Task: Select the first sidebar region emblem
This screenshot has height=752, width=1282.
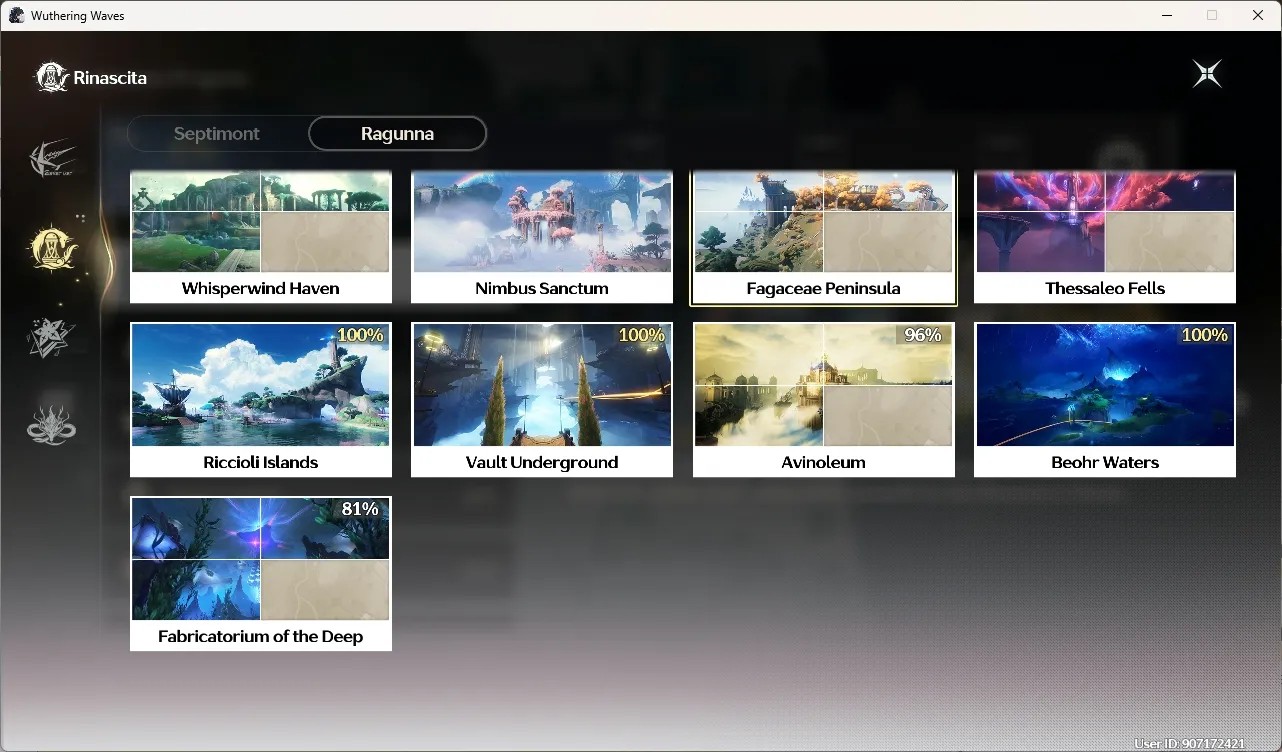Action: (52, 159)
